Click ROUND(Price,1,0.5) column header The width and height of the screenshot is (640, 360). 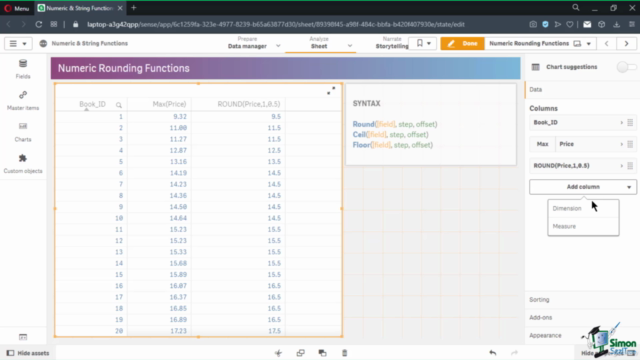pyautogui.click(x=249, y=104)
